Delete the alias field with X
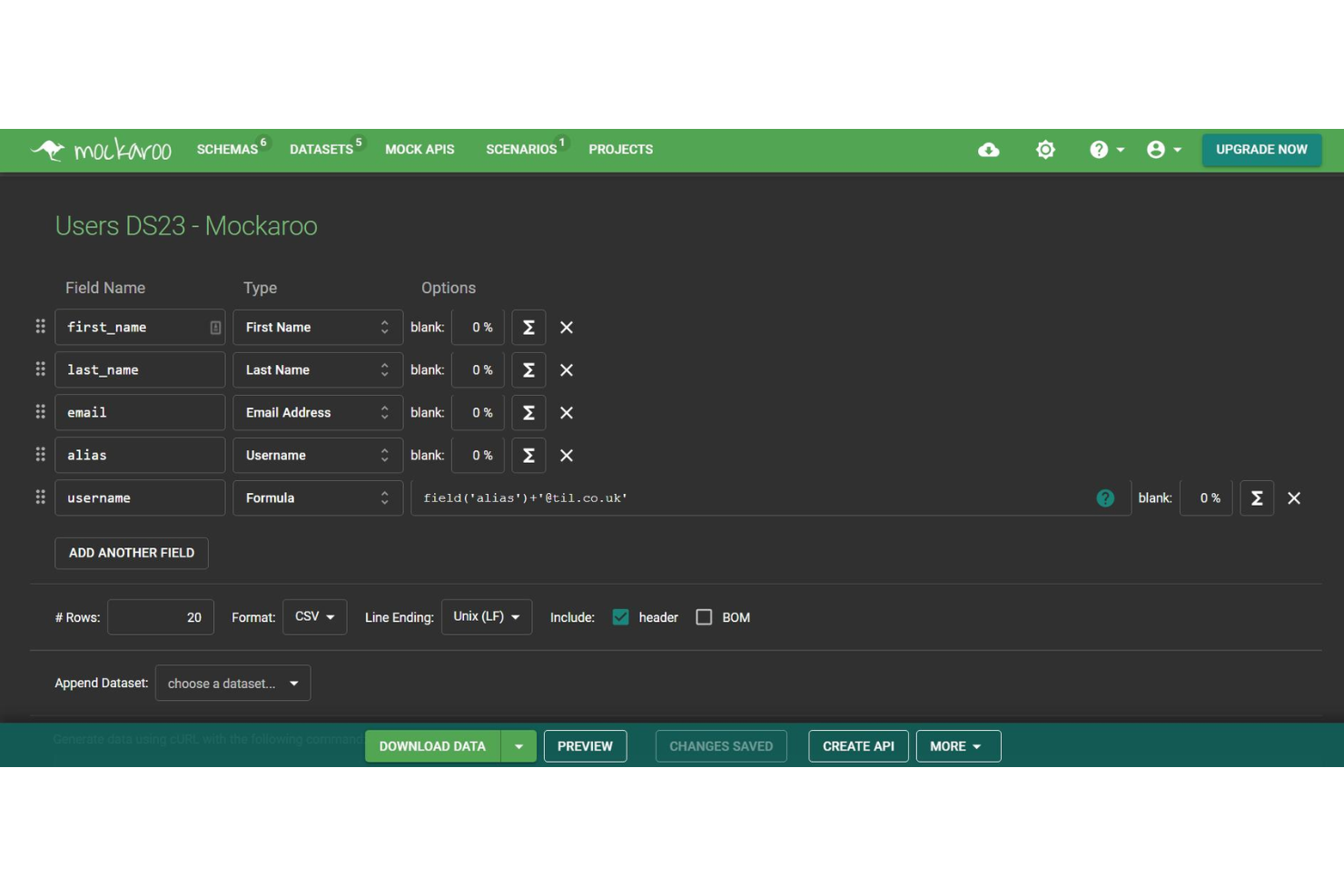Viewport: 1344px width, 896px height. [567, 456]
